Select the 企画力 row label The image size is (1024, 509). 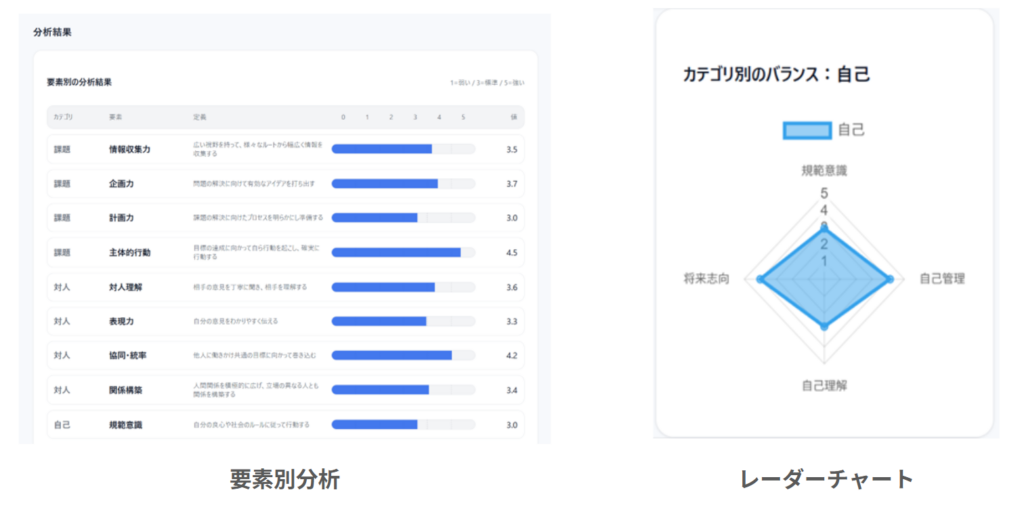(x=122, y=184)
